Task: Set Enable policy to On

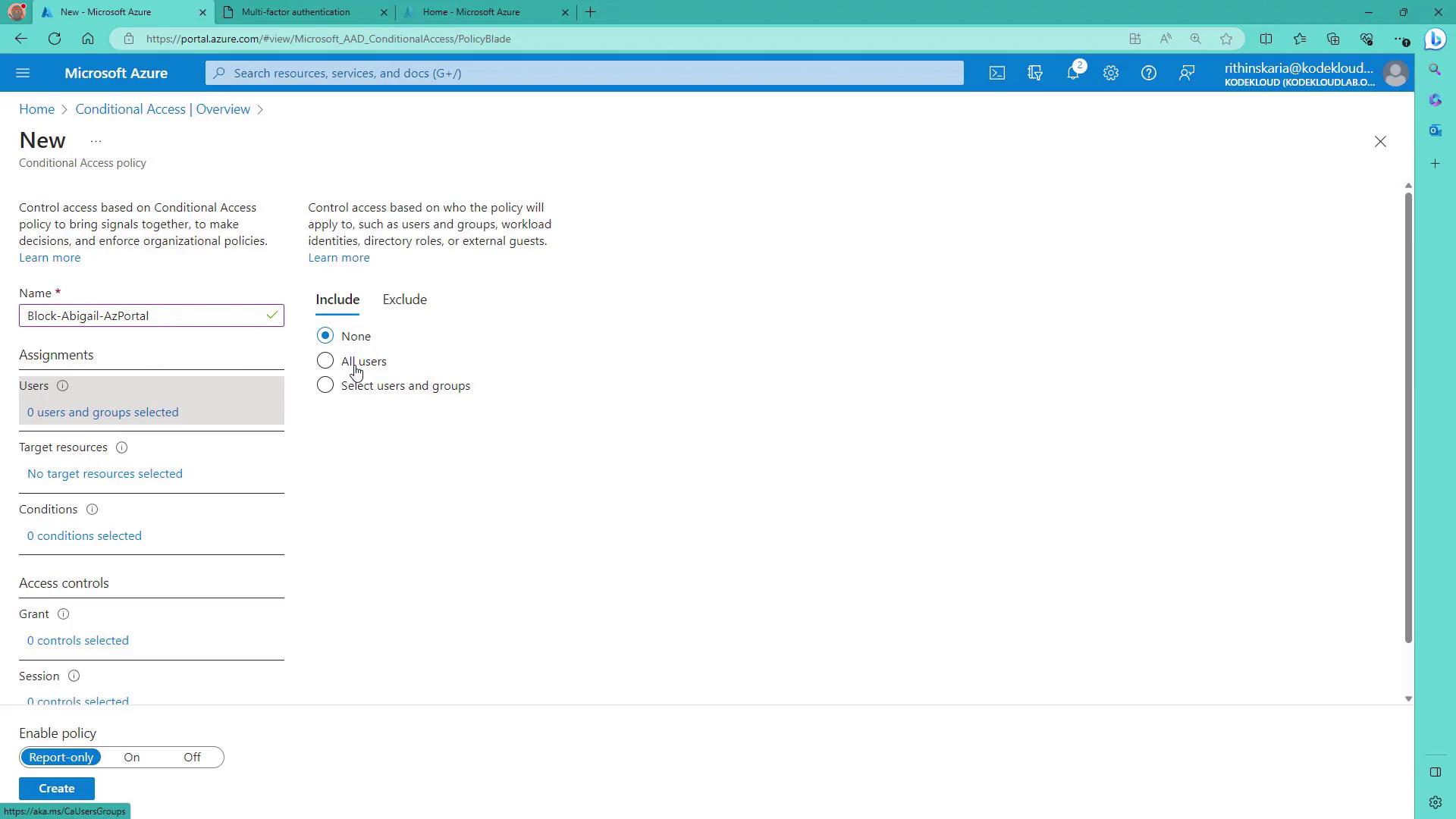Action: coord(132,758)
